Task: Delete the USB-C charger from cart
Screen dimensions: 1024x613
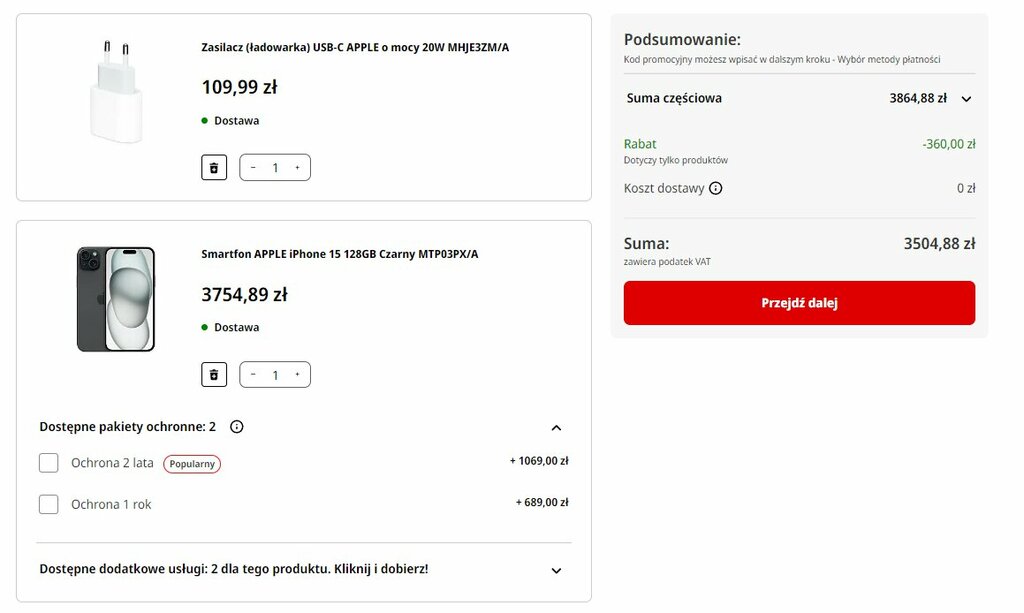Action: pos(214,168)
